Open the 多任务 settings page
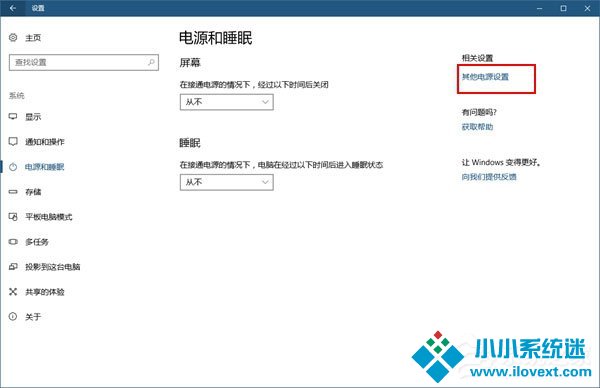The image size is (600, 388). (37, 242)
